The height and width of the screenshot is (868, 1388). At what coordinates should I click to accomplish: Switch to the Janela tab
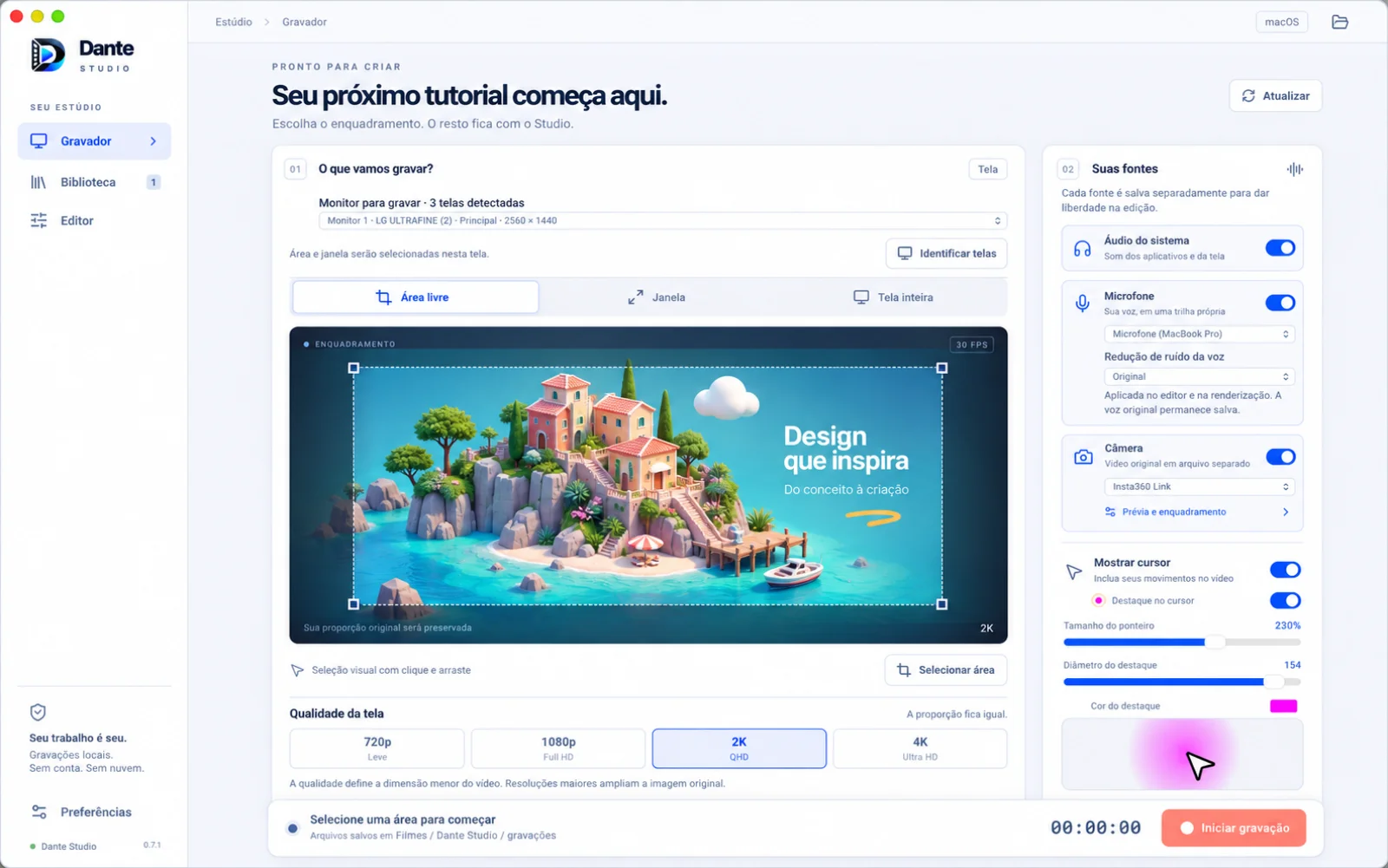pos(657,297)
